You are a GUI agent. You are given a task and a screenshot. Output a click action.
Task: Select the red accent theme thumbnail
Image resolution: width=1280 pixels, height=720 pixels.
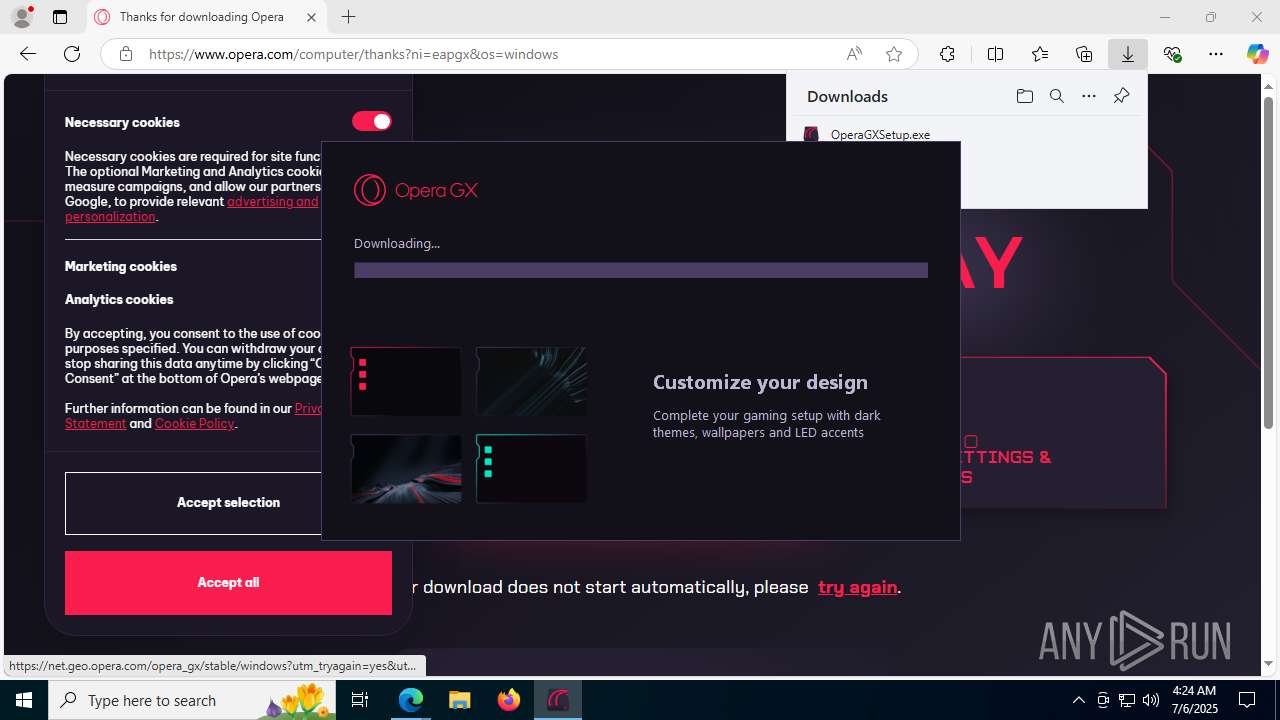(x=406, y=381)
